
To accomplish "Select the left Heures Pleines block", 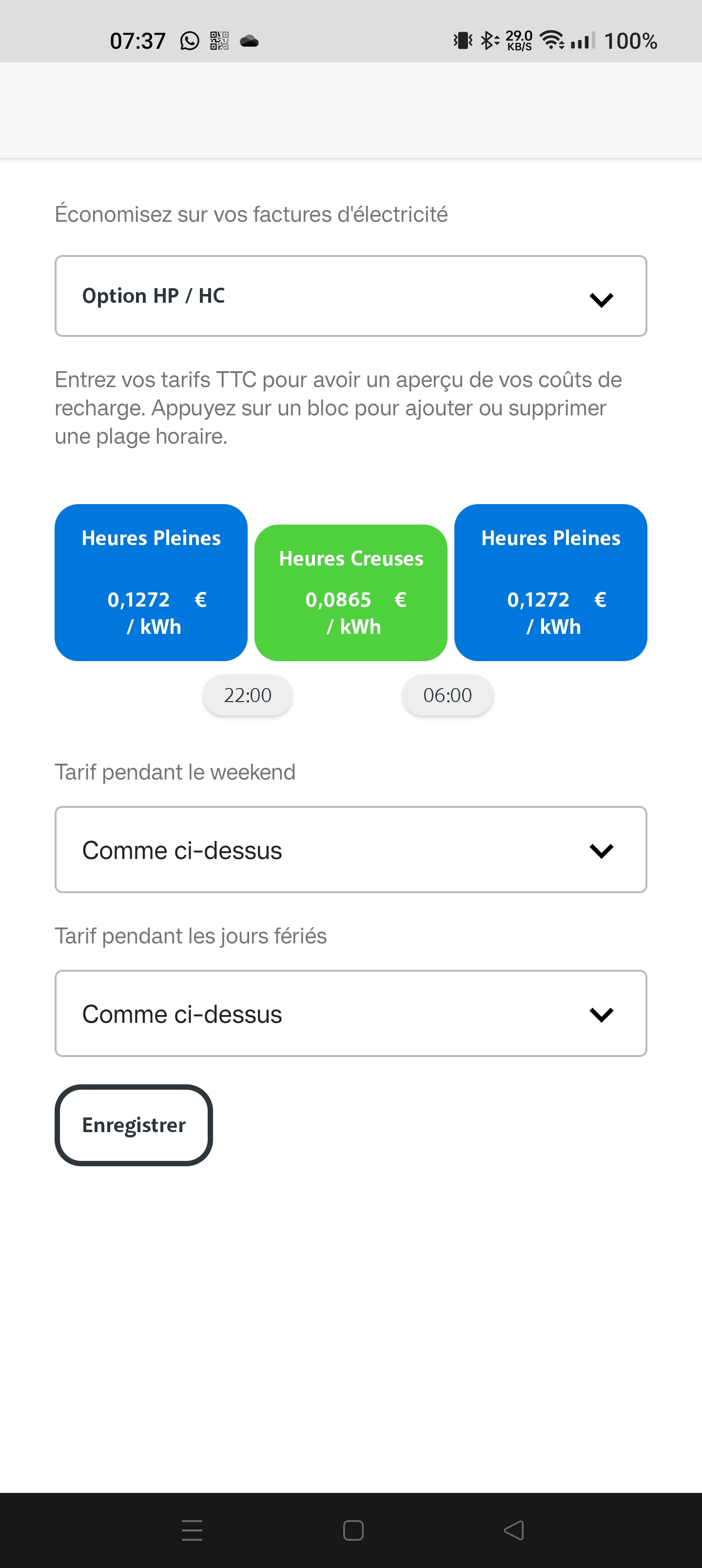I will click(151, 583).
